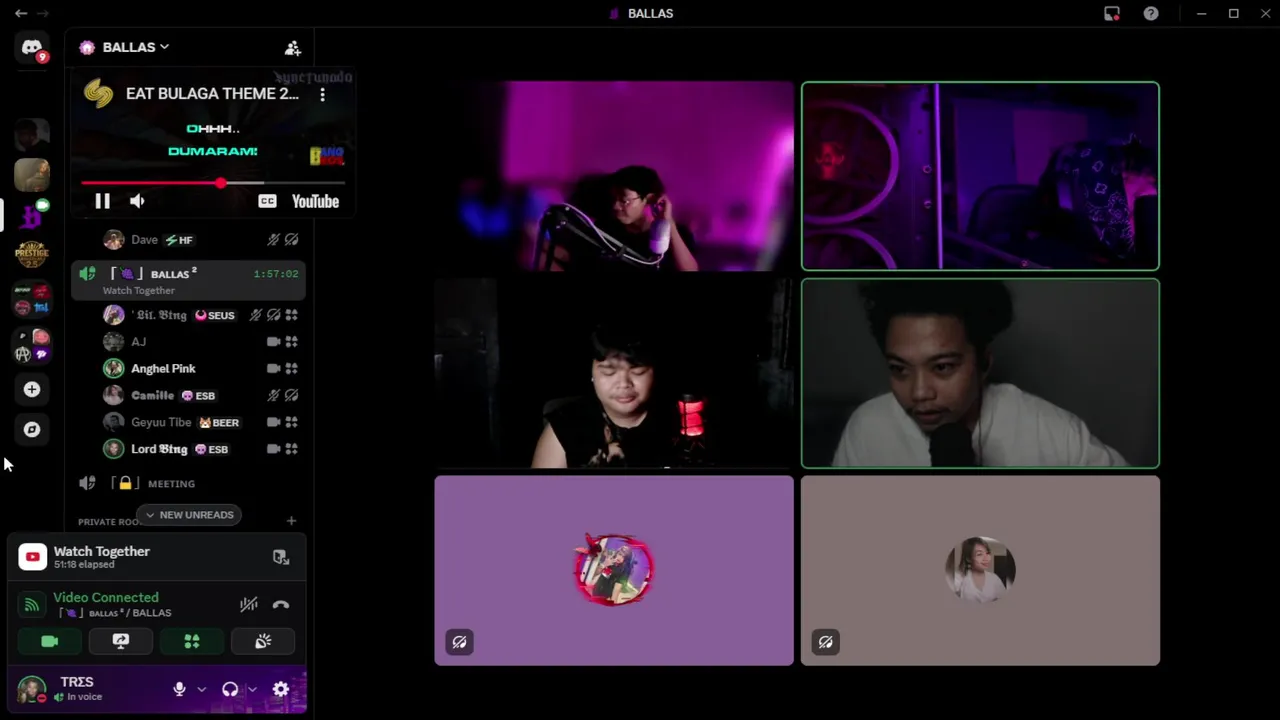Open Discover servers compass icon

click(32, 429)
